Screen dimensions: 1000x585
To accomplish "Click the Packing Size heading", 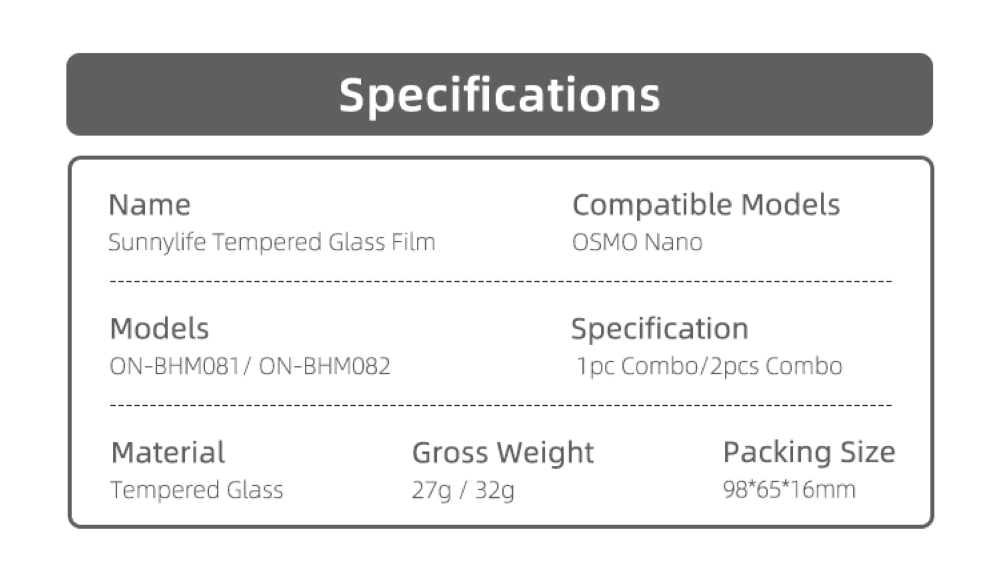I will point(808,453).
